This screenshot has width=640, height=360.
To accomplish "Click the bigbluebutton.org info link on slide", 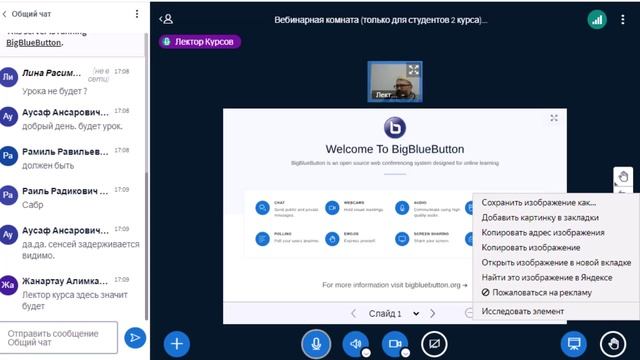I will (395, 285).
